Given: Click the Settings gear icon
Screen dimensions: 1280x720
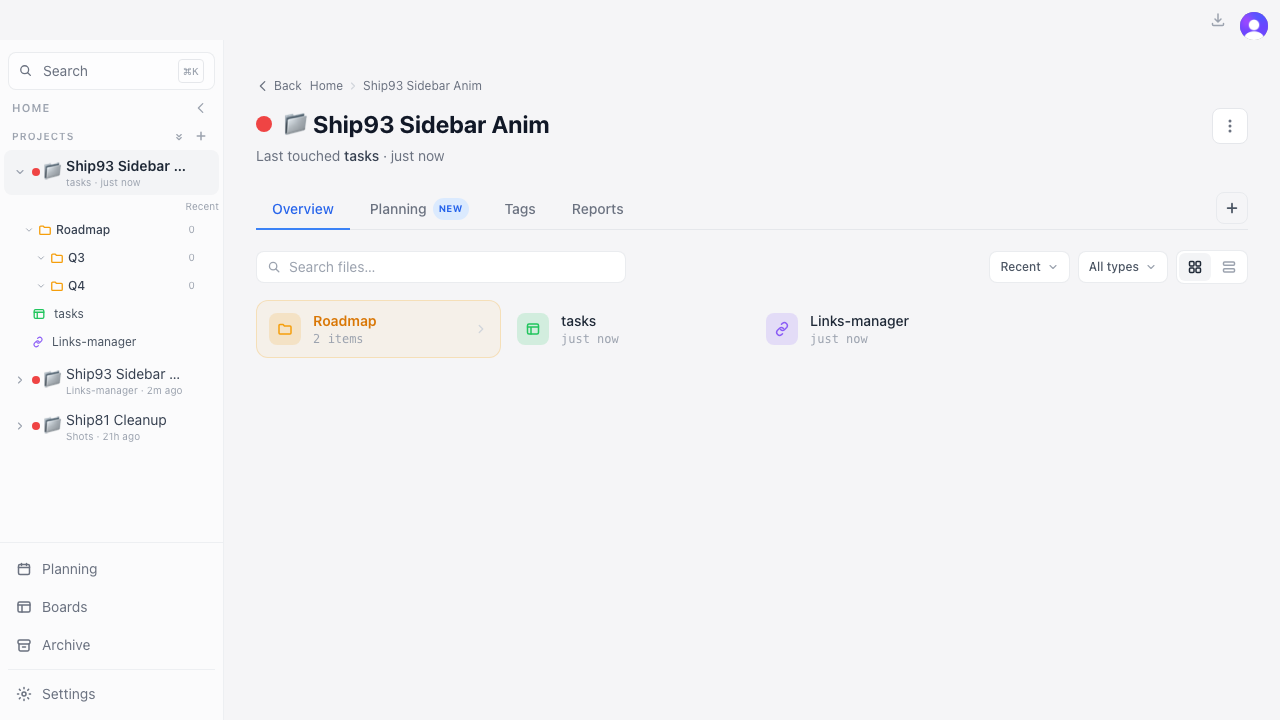Looking at the screenshot, I should tap(24, 694).
